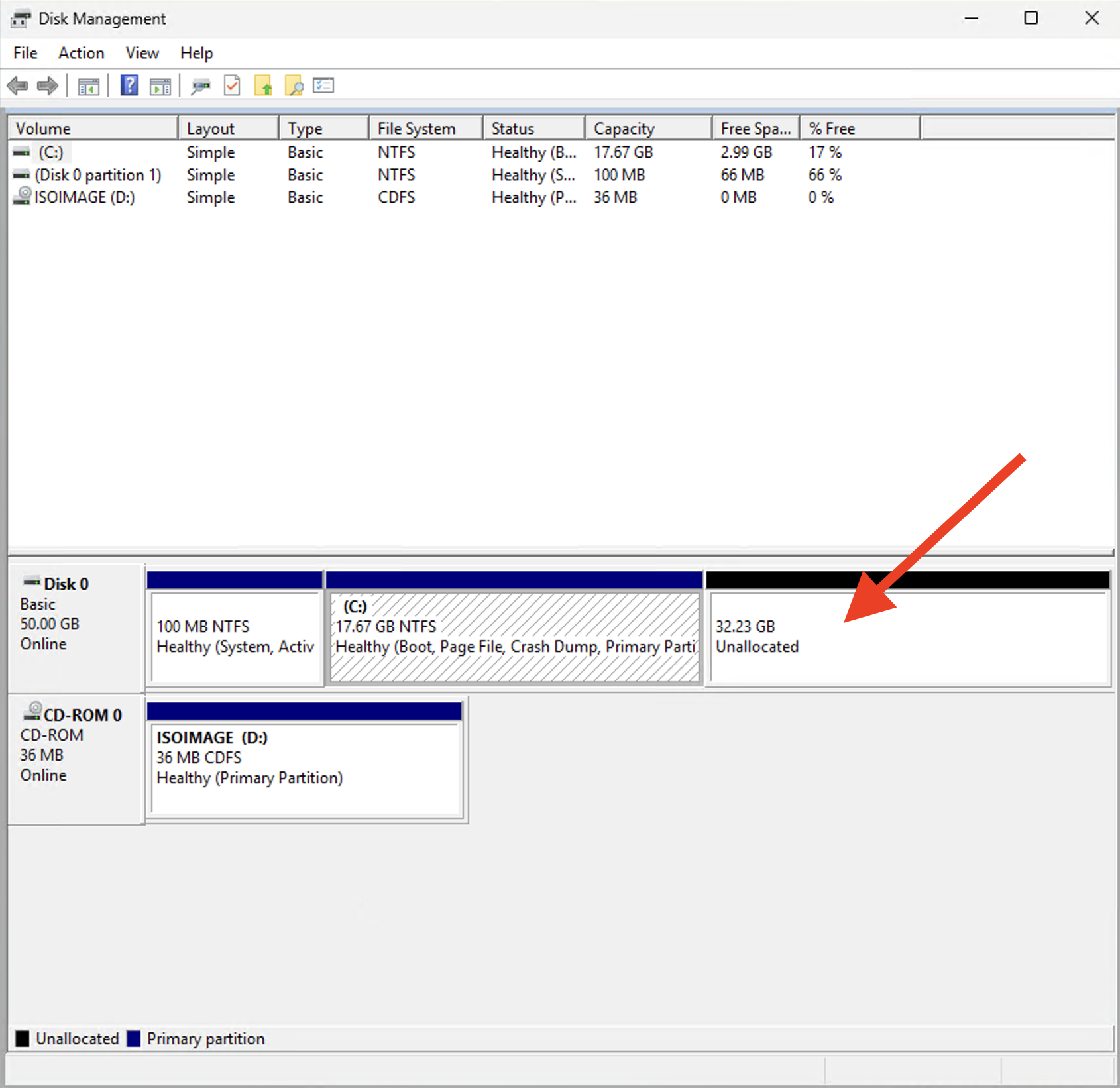Toggle the Show/Hide Action Pane icon
The height and width of the screenshot is (1088, 1120).
pyautogui.click(x=160, y=86)
